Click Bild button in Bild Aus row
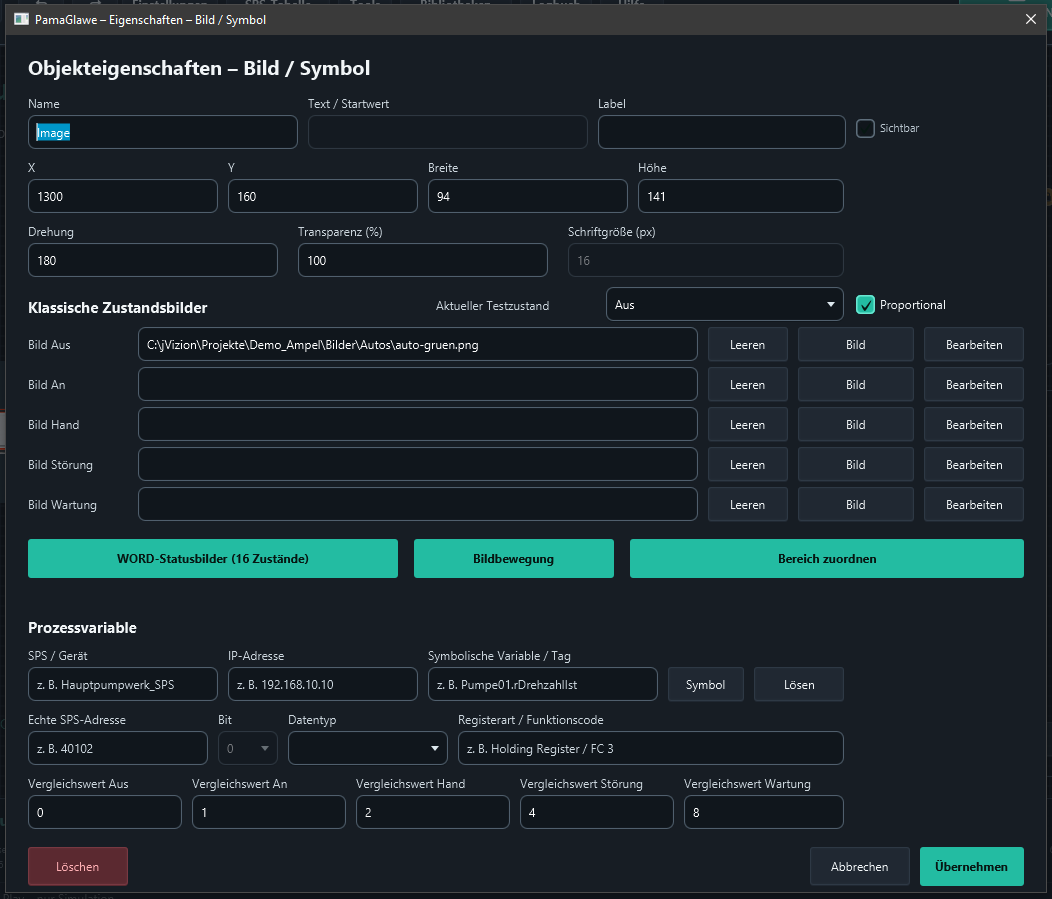Screen dimensions: 1052x899 (x=855, y=345)
